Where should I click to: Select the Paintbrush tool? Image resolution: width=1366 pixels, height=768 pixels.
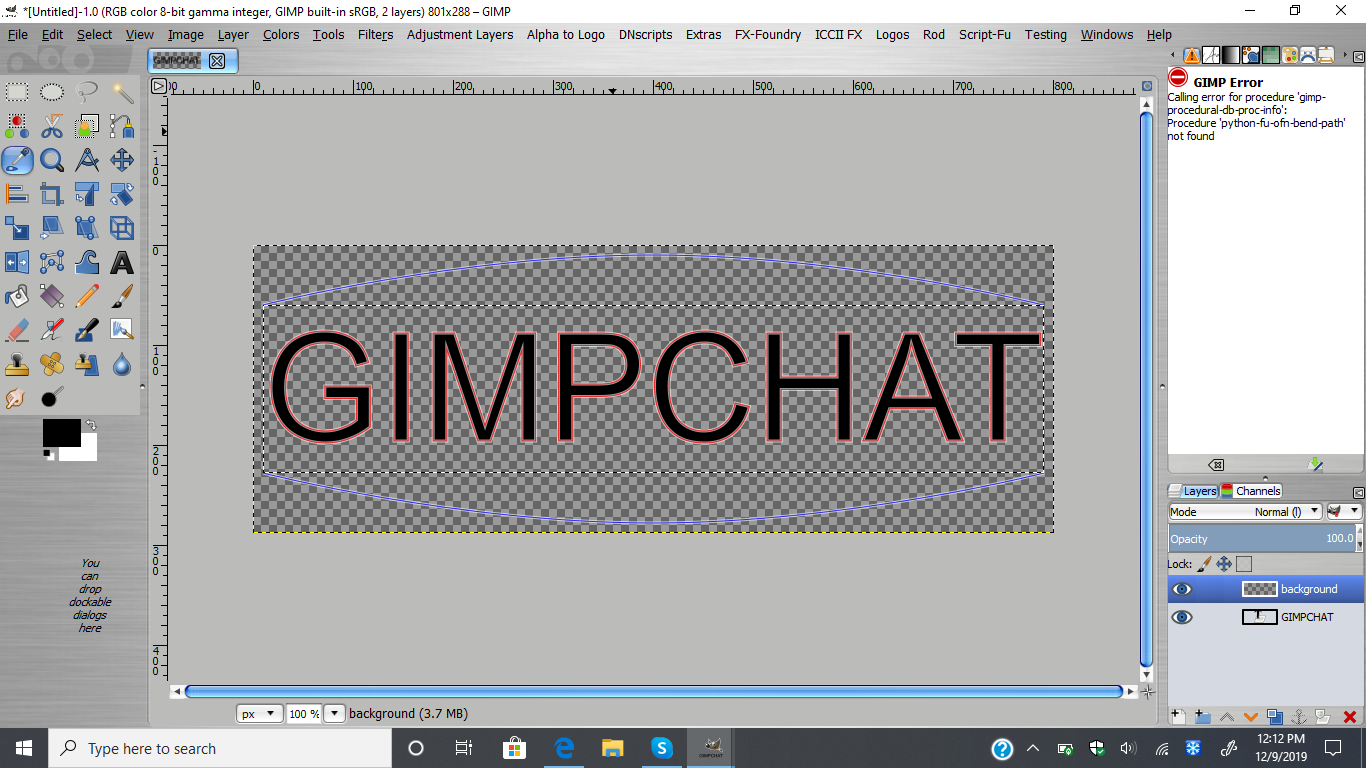(122, 297)
